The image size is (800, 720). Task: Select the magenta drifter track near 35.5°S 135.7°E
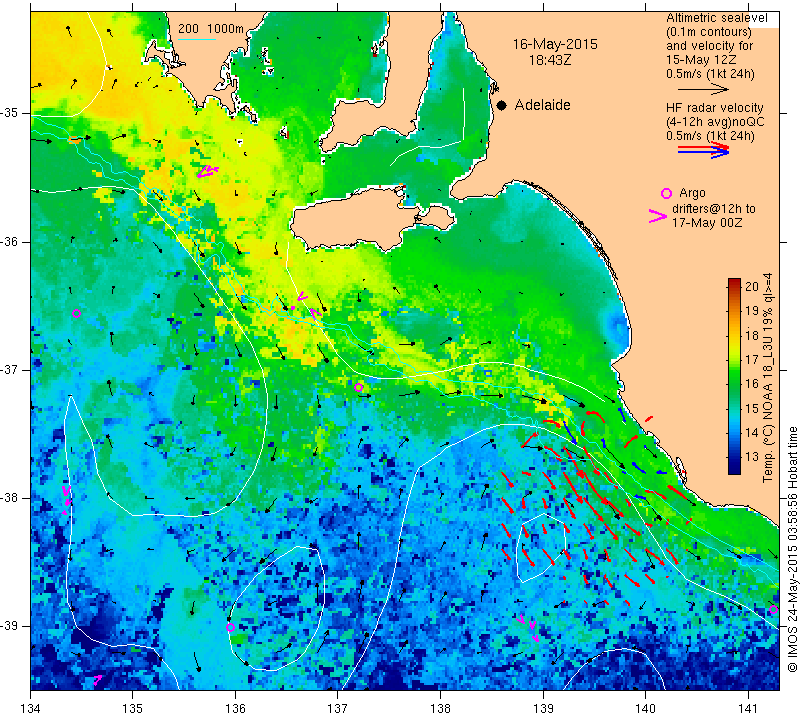(208, 171)
